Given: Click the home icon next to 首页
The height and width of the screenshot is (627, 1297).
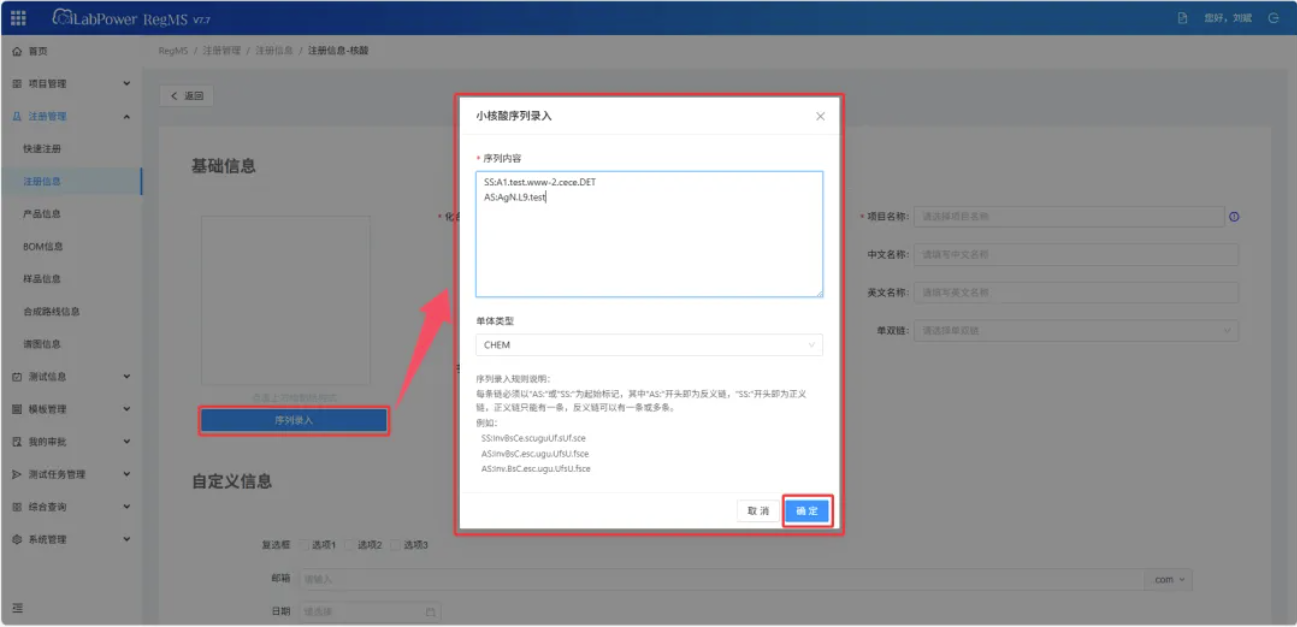Looking at the screenshot, I should coord(17,51).
